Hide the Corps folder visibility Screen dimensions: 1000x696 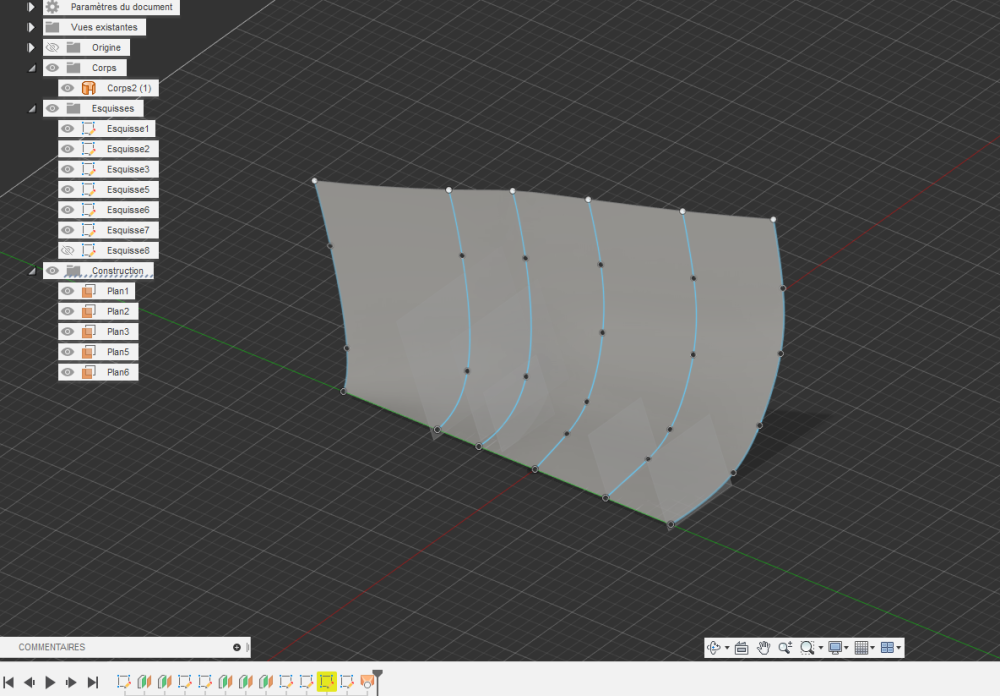click(52, 68)
